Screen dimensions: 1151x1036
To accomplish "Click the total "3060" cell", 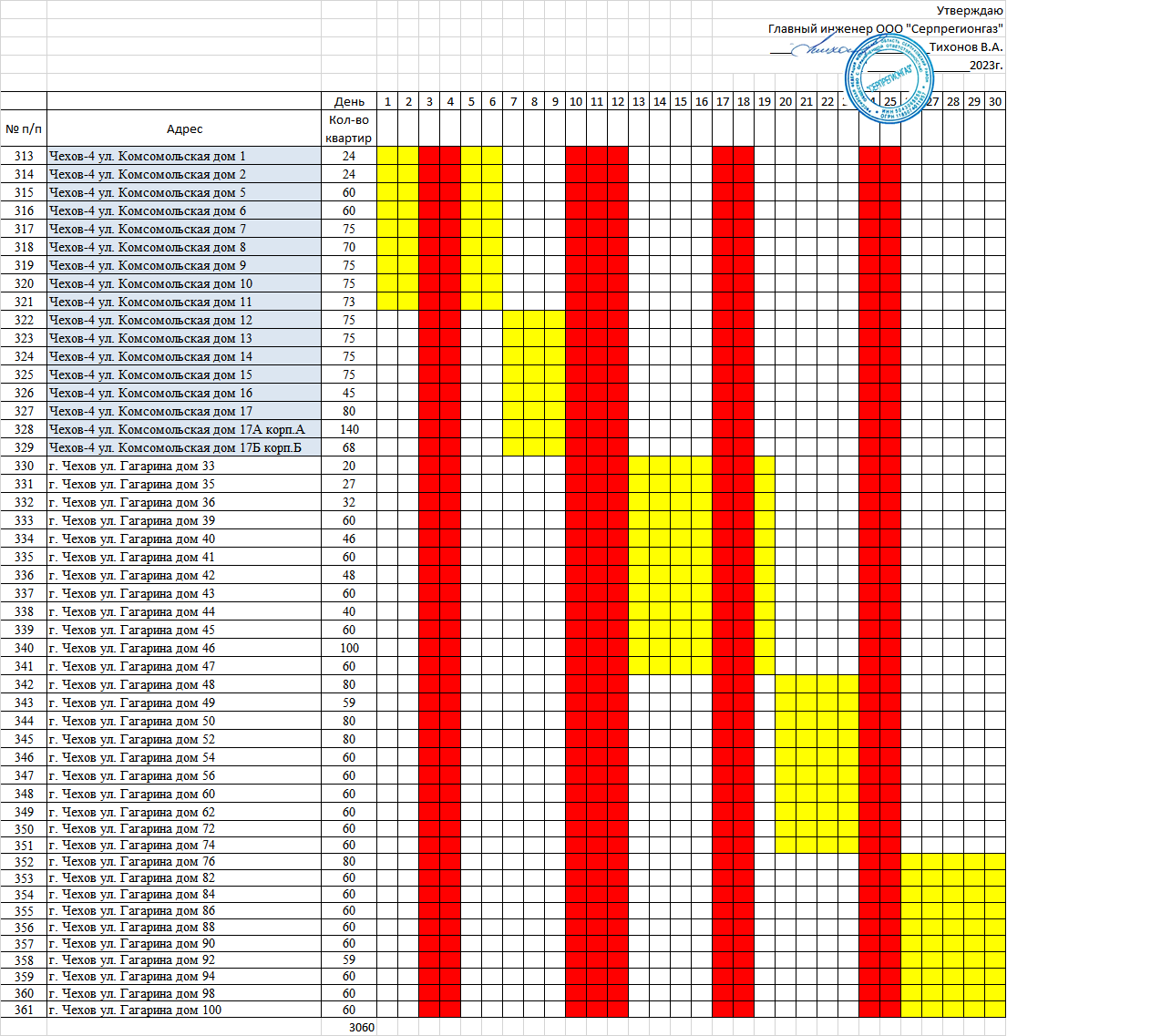I will (x=349, y=1027).
